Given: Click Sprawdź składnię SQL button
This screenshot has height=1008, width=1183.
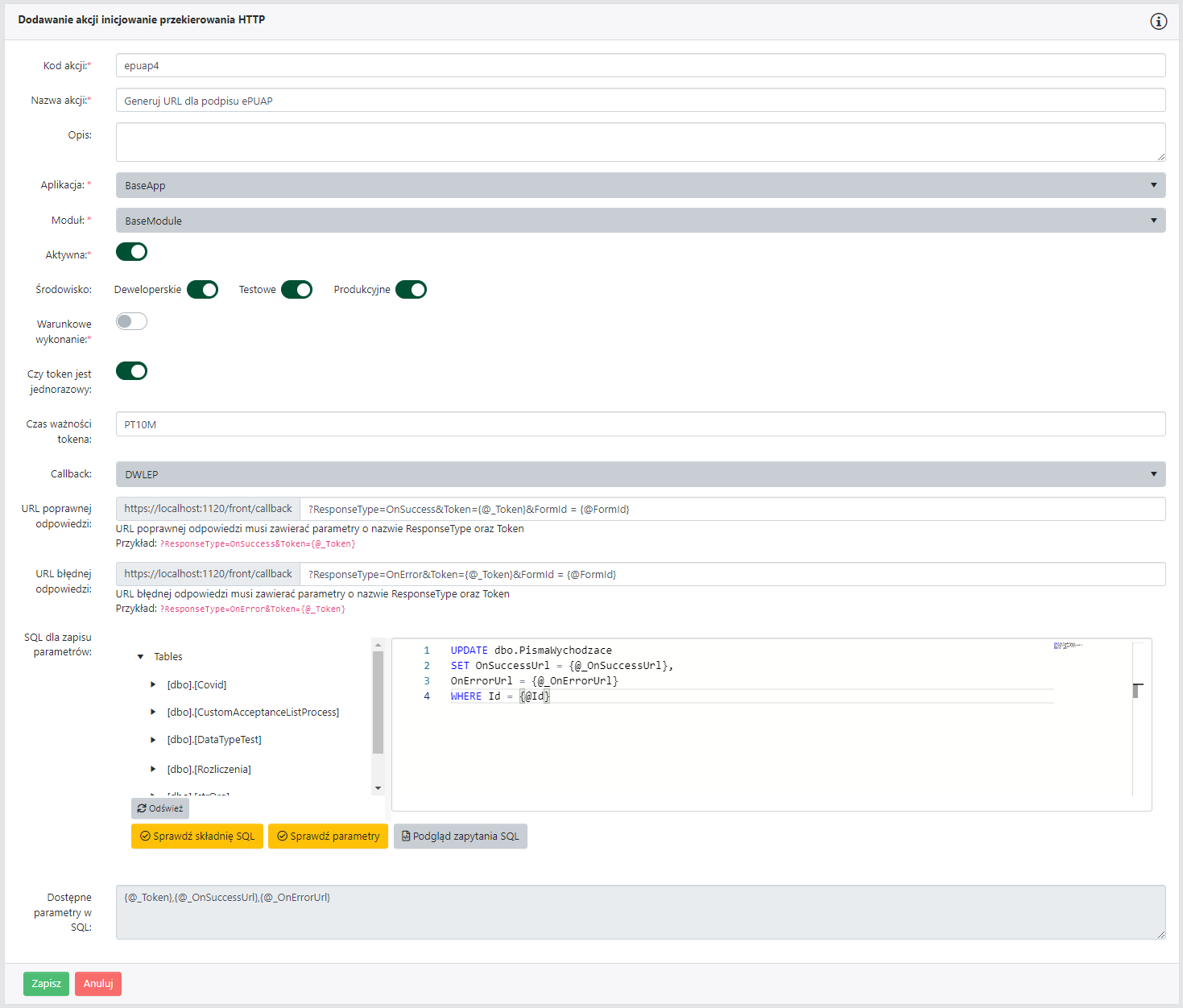Looking at the screenshot, I should pos(197,837).
